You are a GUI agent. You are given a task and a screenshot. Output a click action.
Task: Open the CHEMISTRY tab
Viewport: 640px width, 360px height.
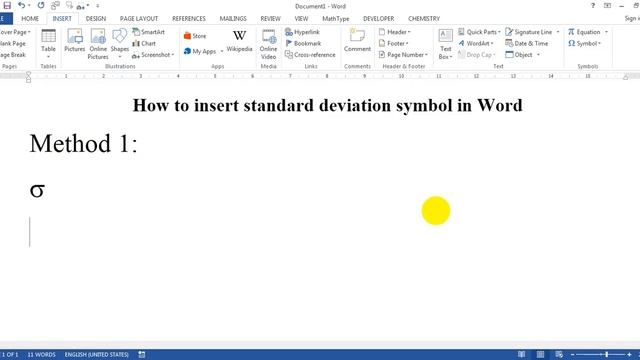pos(424,19)
